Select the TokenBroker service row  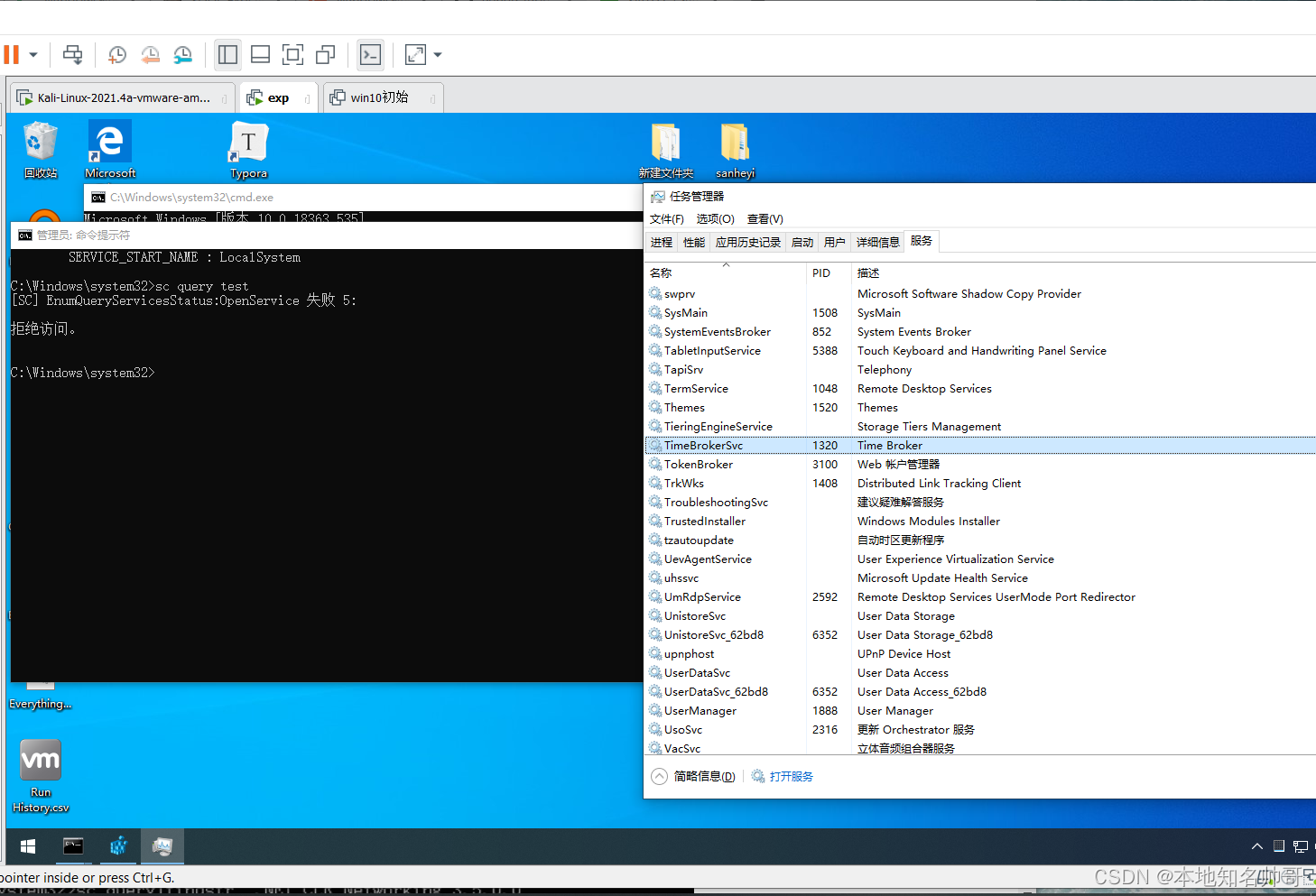point(980,464)
